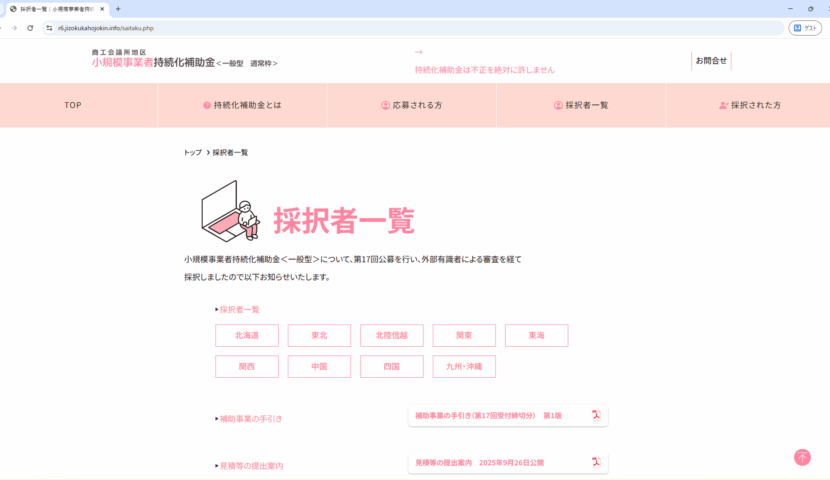Select the 九州・沖縄 region button

pos(464,367)
